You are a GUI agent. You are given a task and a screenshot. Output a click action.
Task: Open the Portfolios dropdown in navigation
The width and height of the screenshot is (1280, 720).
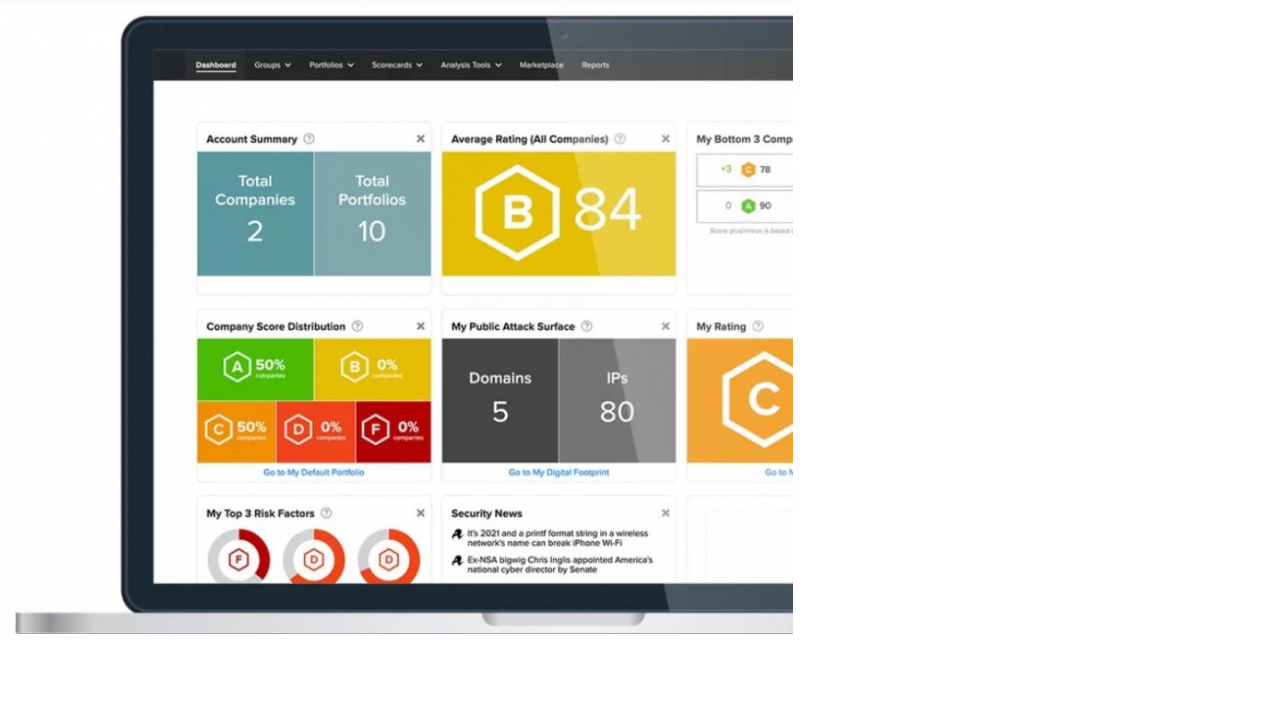[x=331, y=65]
